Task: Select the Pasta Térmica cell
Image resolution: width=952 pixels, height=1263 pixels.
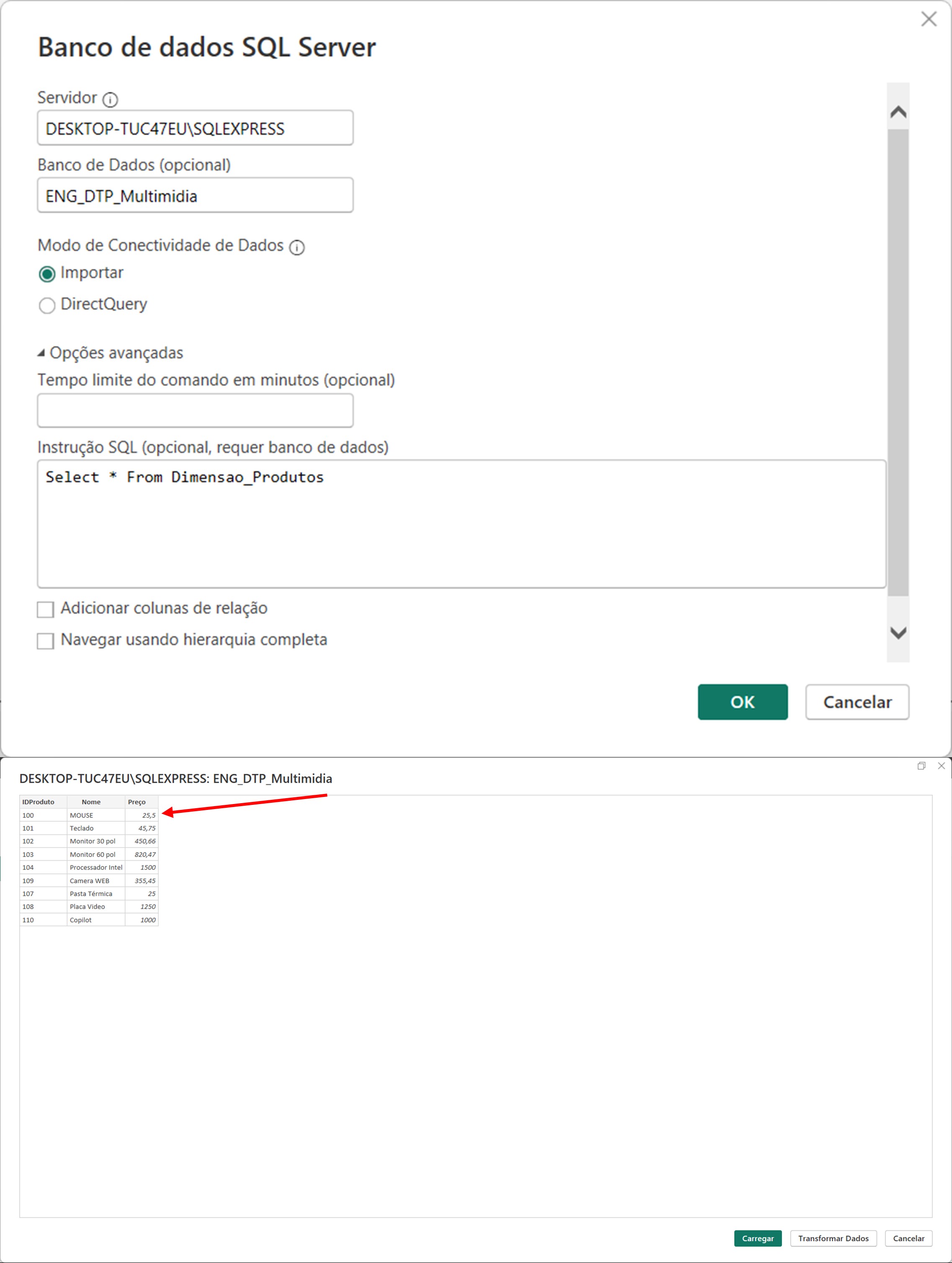Action: 96,894
